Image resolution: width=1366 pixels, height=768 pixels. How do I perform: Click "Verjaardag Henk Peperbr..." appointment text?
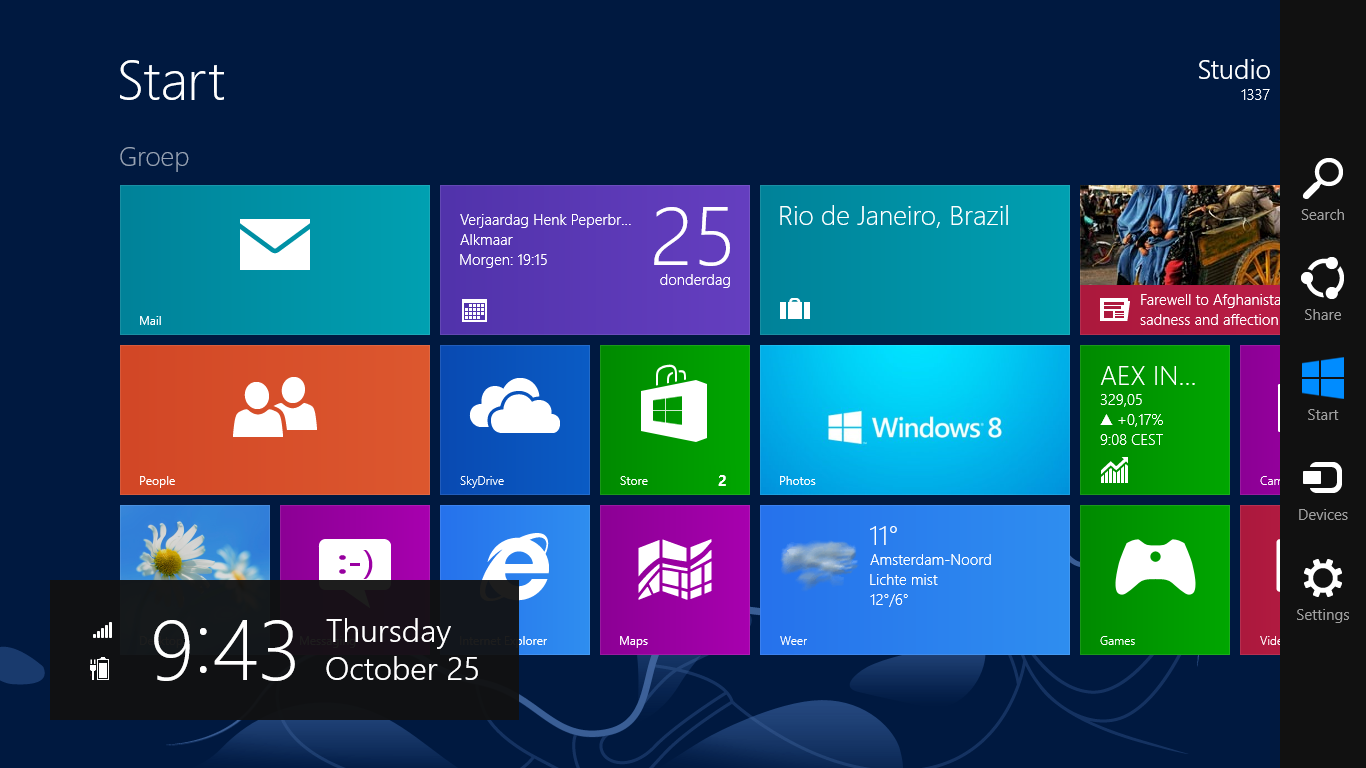point(546,220)
